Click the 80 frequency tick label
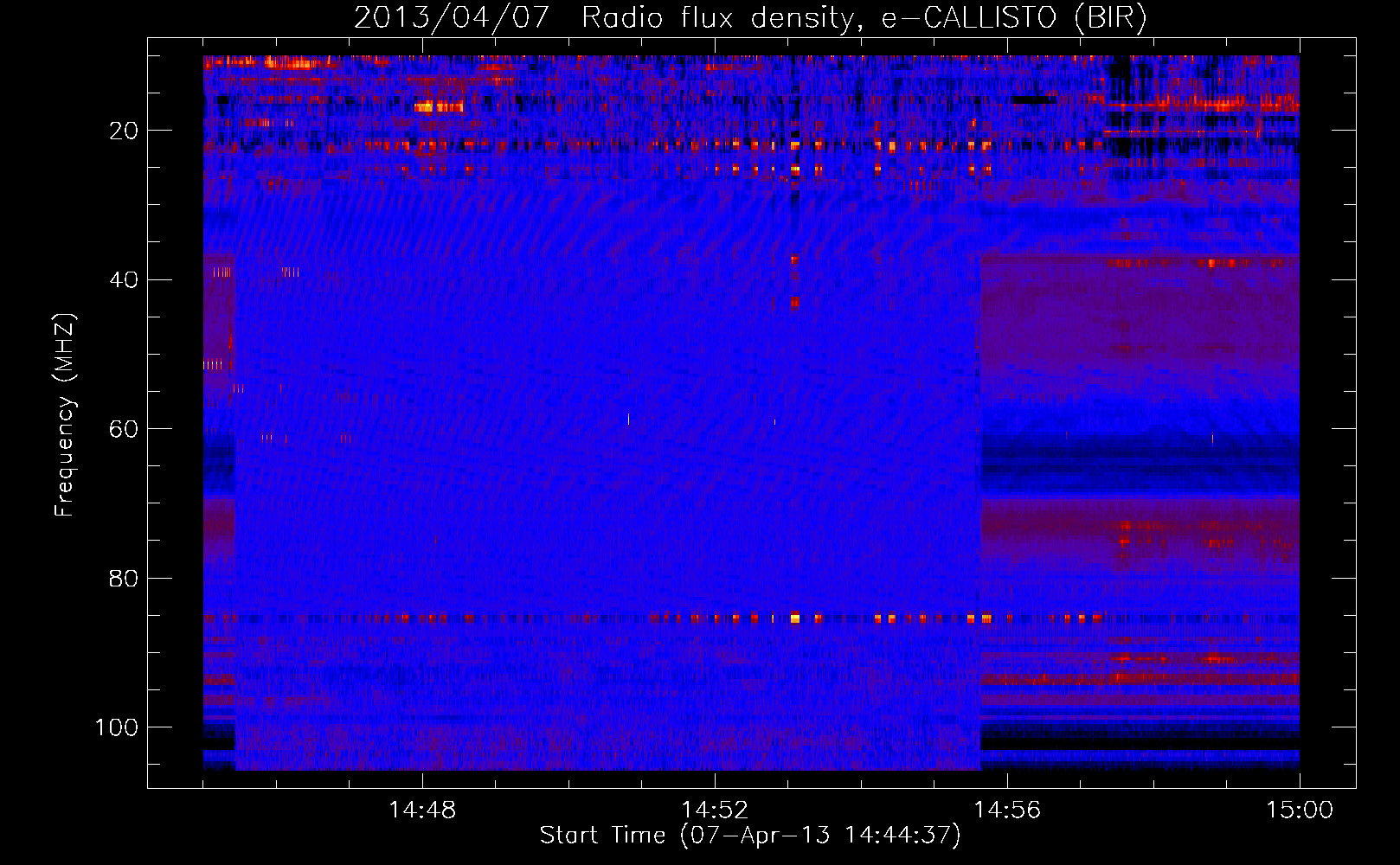Image resolution: width=1400 pixels, height=865 pixels. (x=124, y=578)
